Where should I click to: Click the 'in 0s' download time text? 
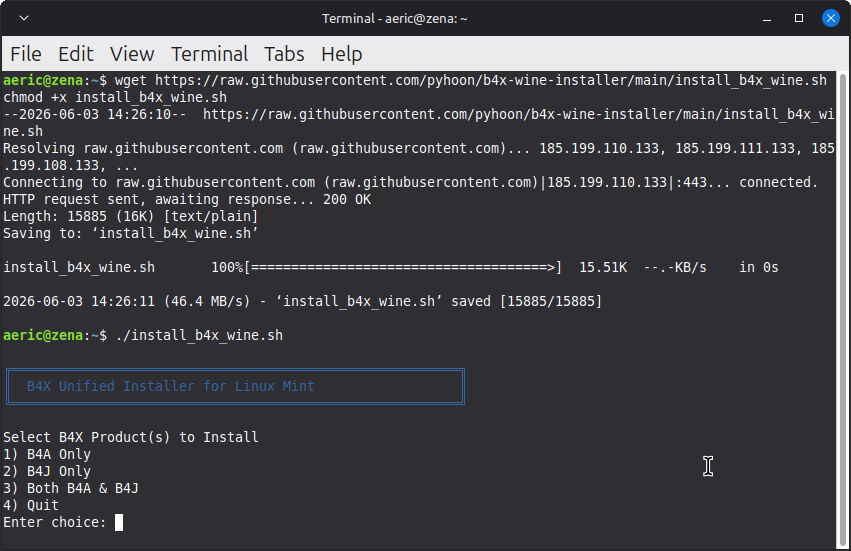(x=759, y=267)
